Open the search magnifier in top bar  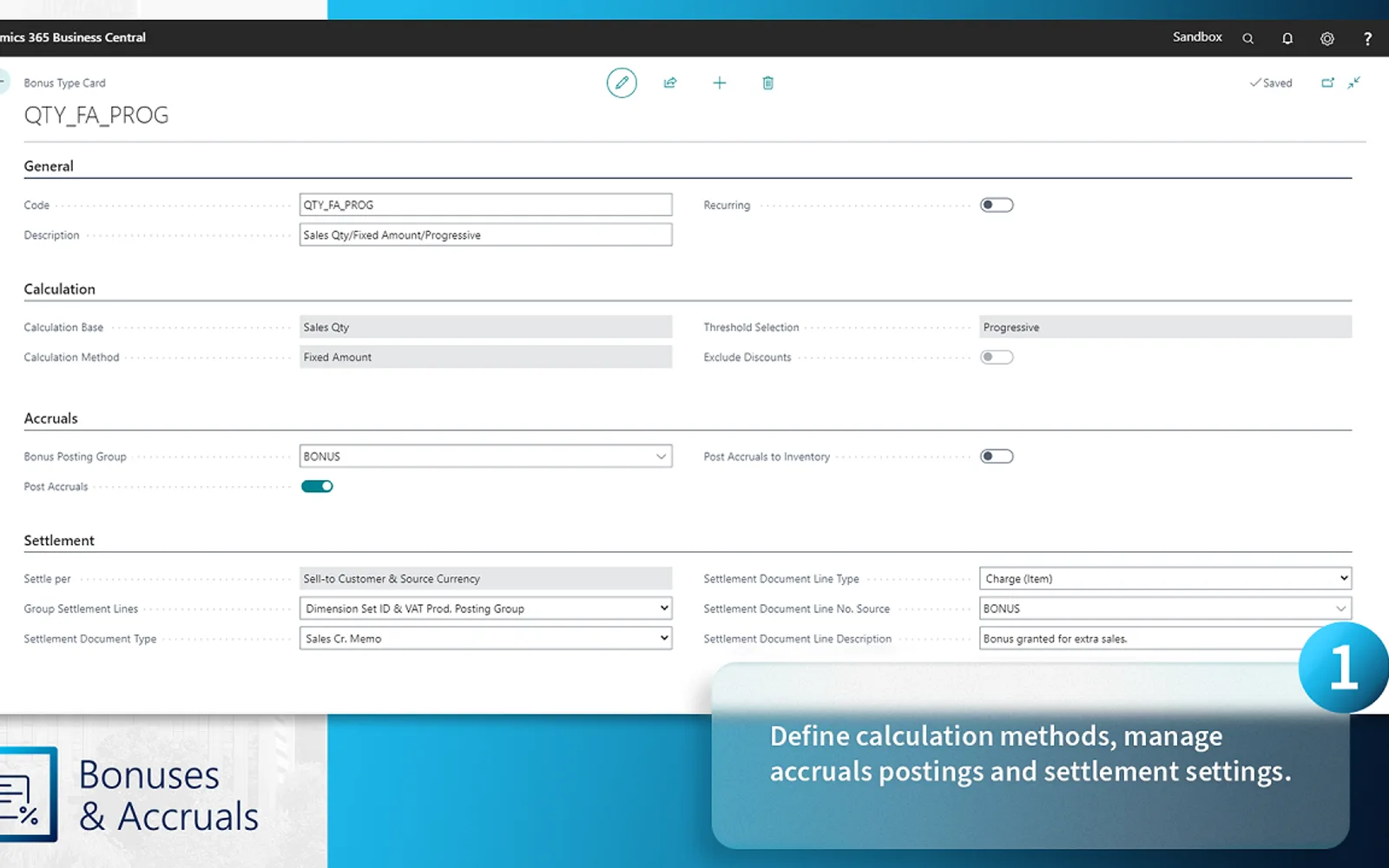1248,38
